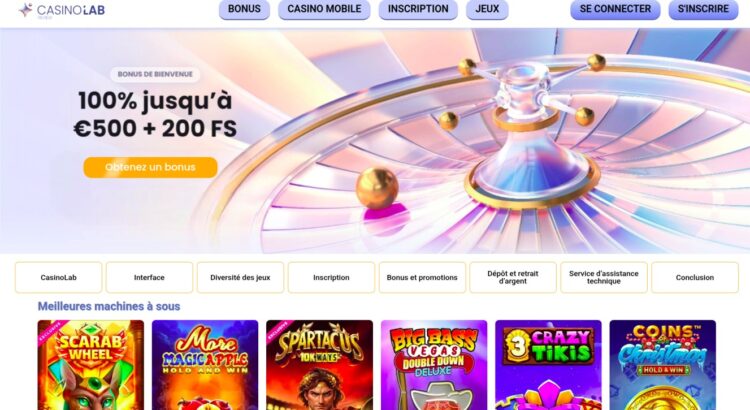Jump to the Conclusion section

point(695,277)
